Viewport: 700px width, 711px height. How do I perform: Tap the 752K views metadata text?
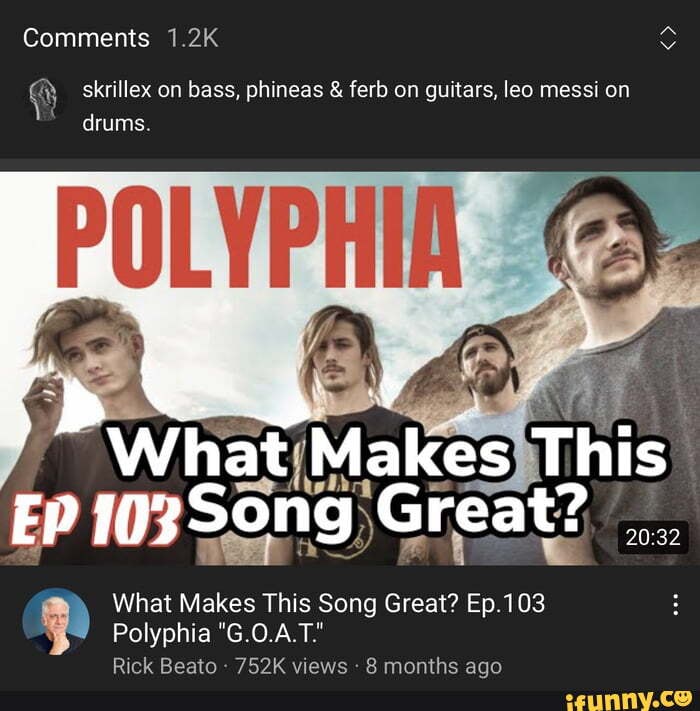click(x=292, y=667)
